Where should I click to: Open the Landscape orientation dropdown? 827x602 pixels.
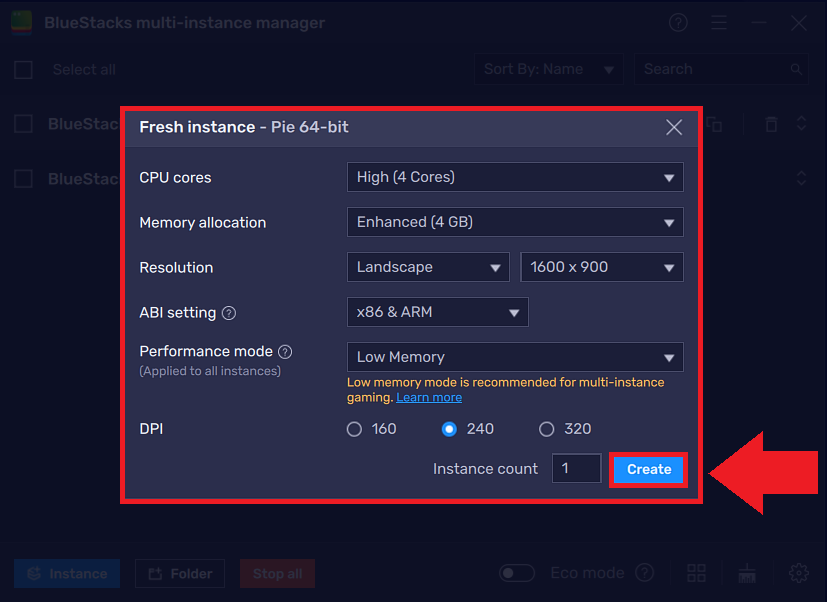pyautogui.click(x=428, y=267)
